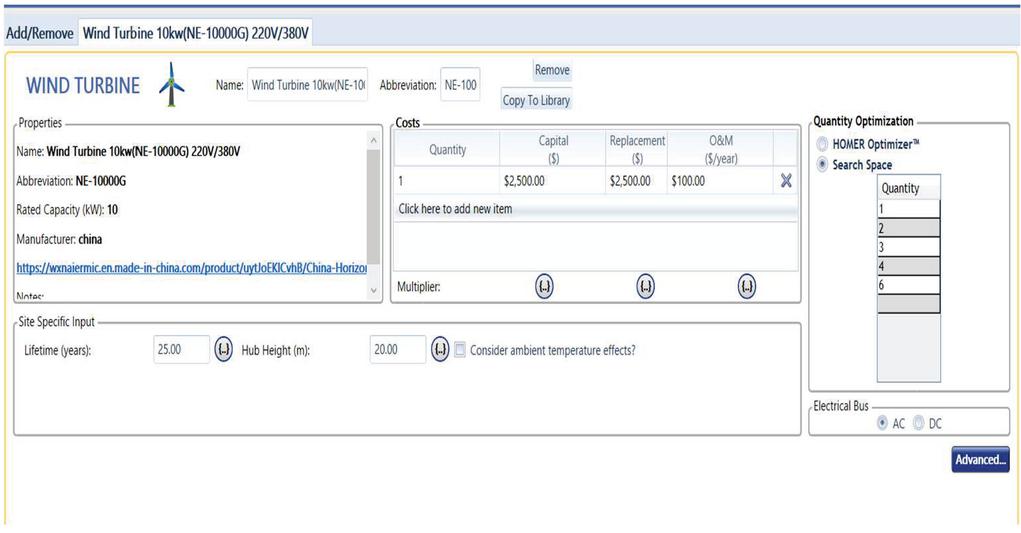The height and width of the screenshot is (533, 1021).
Task: Choose DC electrical bus
Action: 919,424
